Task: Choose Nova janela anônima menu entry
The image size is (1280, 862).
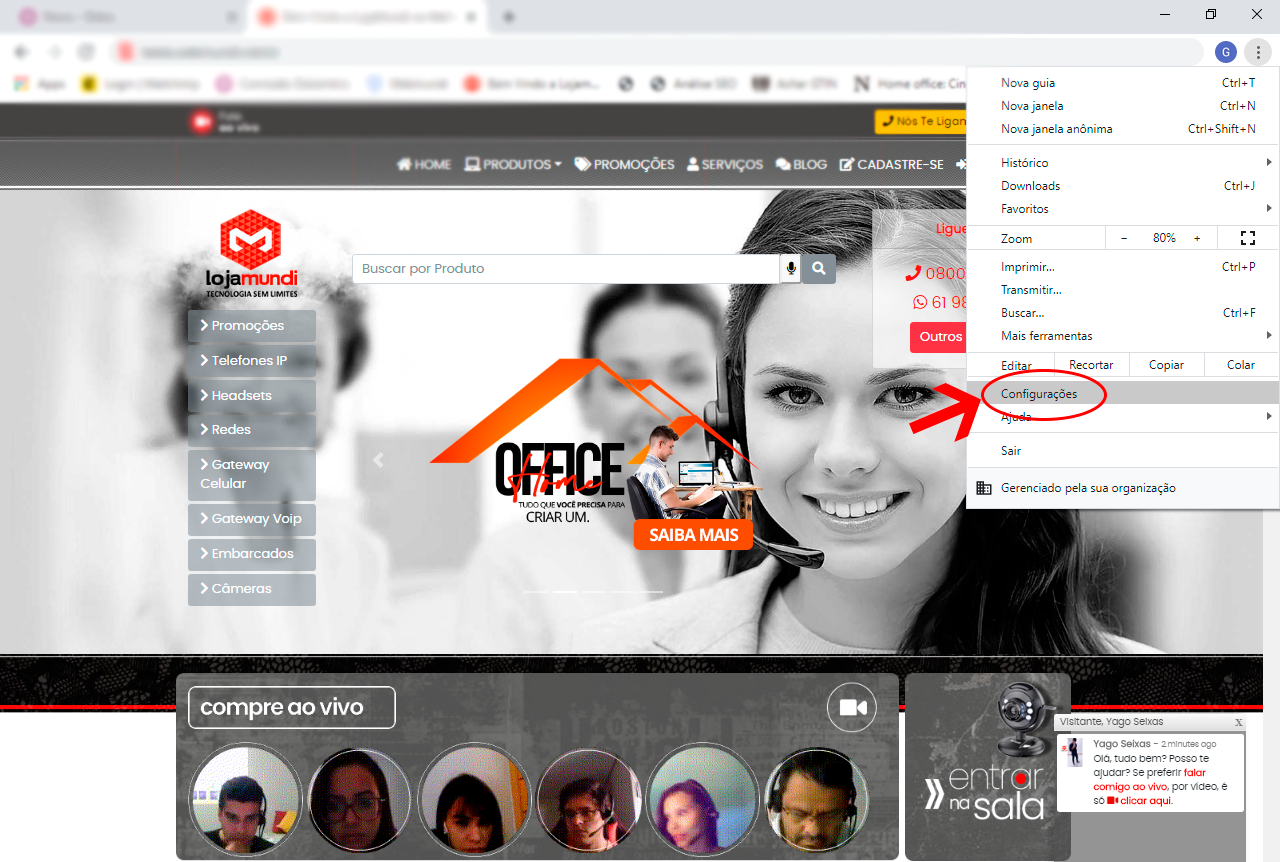Action: [x=1057, y=129]
